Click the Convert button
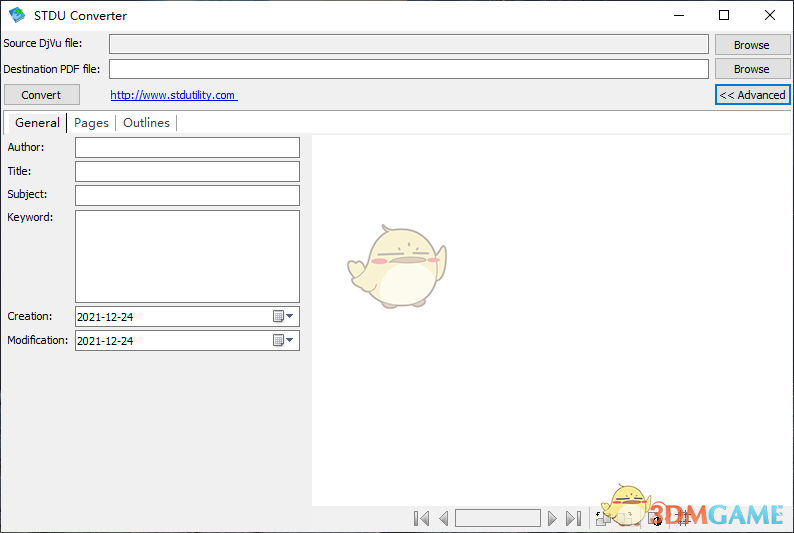 [42, 95]
